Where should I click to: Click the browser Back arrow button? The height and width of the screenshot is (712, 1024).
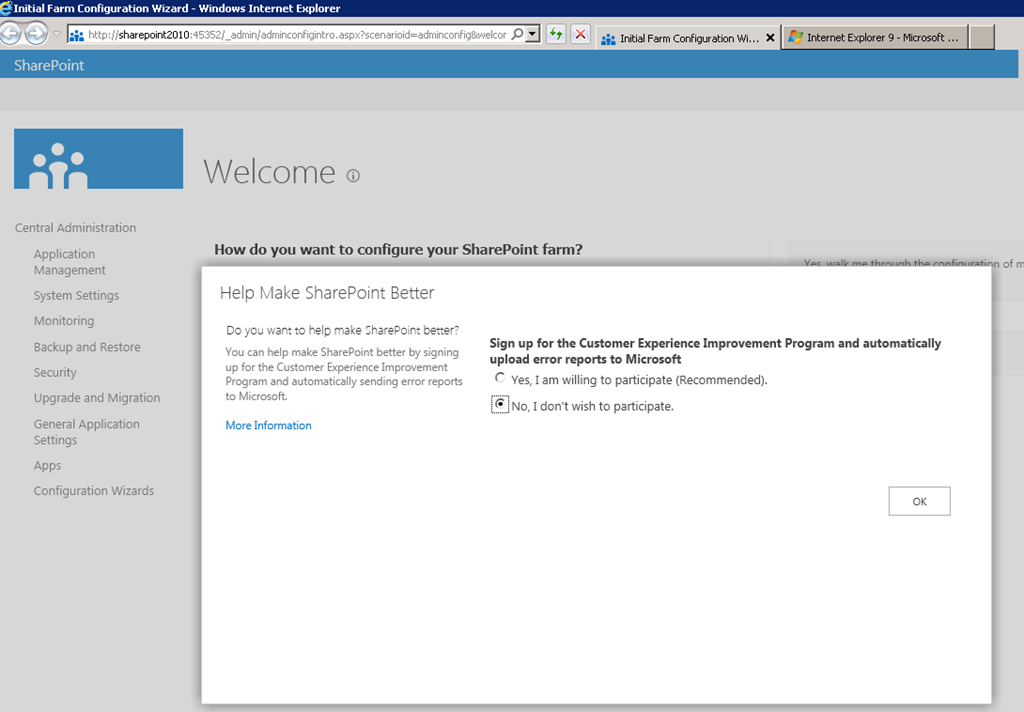pyautogui.click(x=11, y=34)
